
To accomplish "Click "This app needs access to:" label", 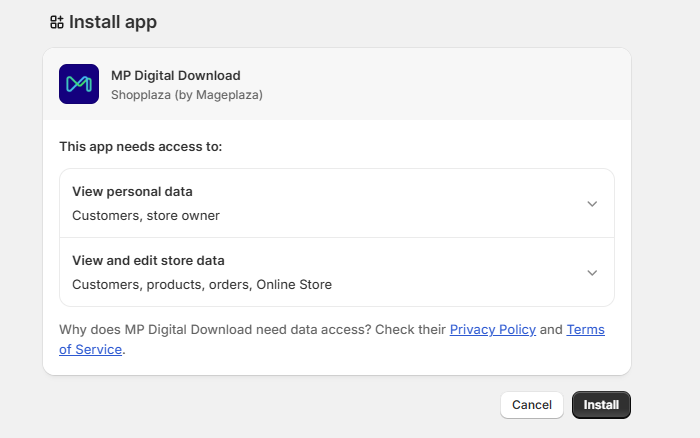I will pos(140,146).
